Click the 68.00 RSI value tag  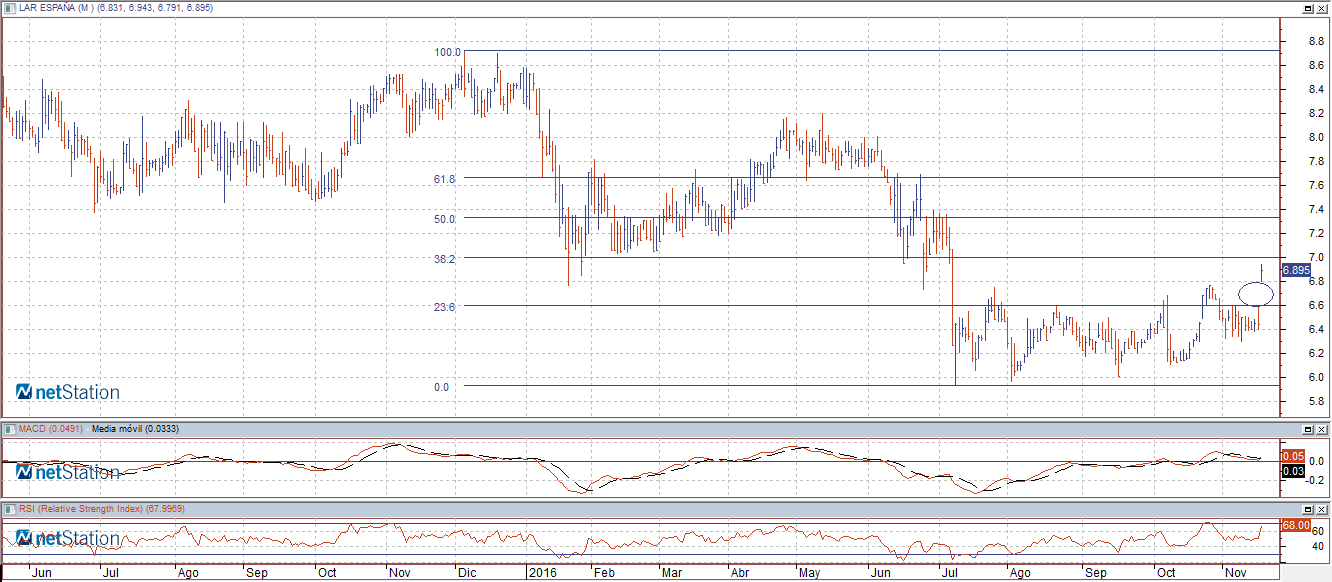click(x=1295, y=524)
